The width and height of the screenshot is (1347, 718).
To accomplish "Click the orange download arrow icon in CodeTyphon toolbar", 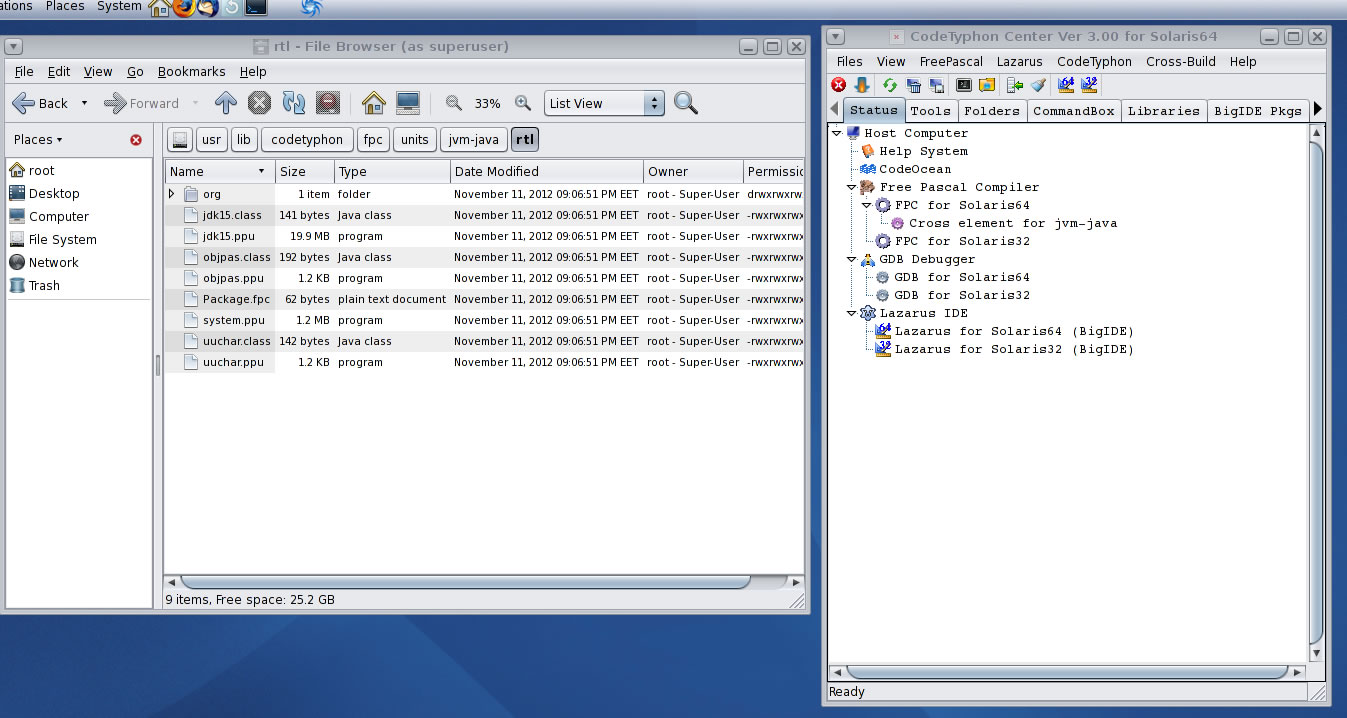I will [x=862, y=85].
